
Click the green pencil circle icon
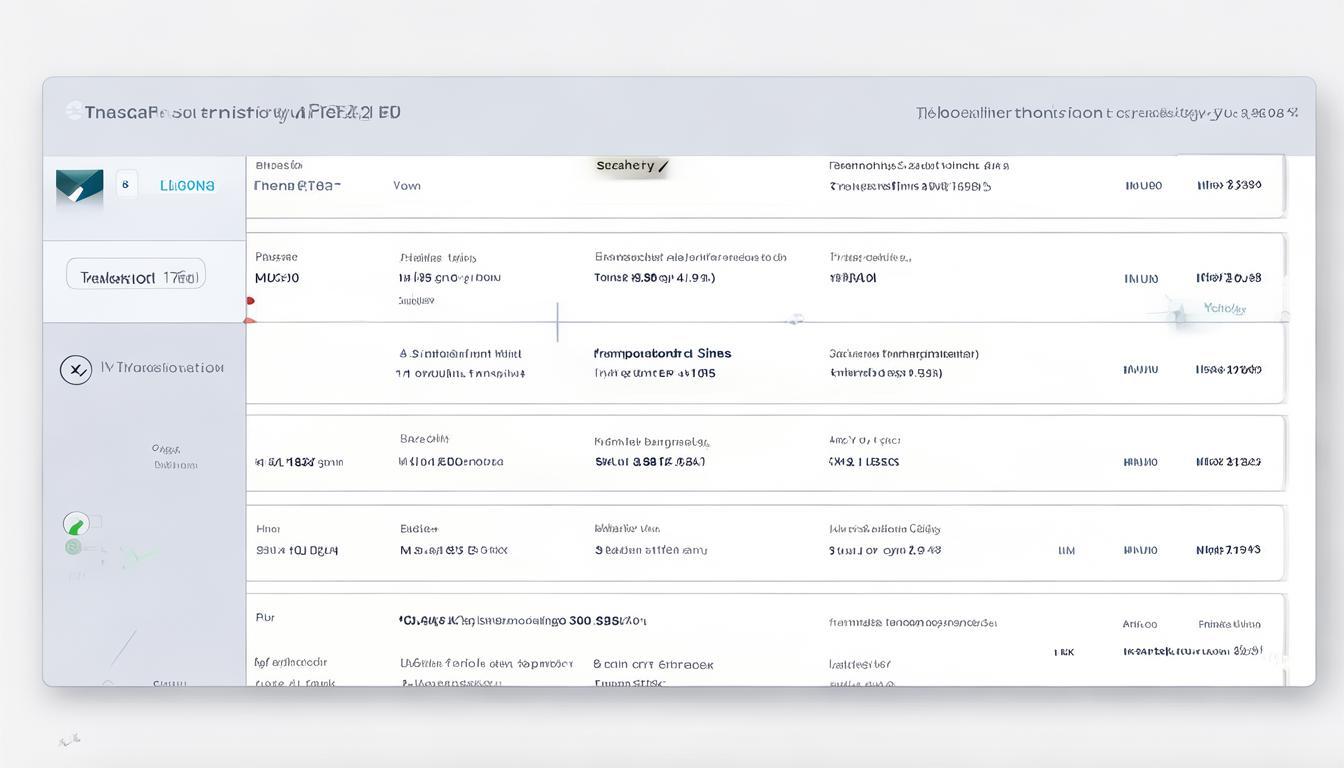76,524
